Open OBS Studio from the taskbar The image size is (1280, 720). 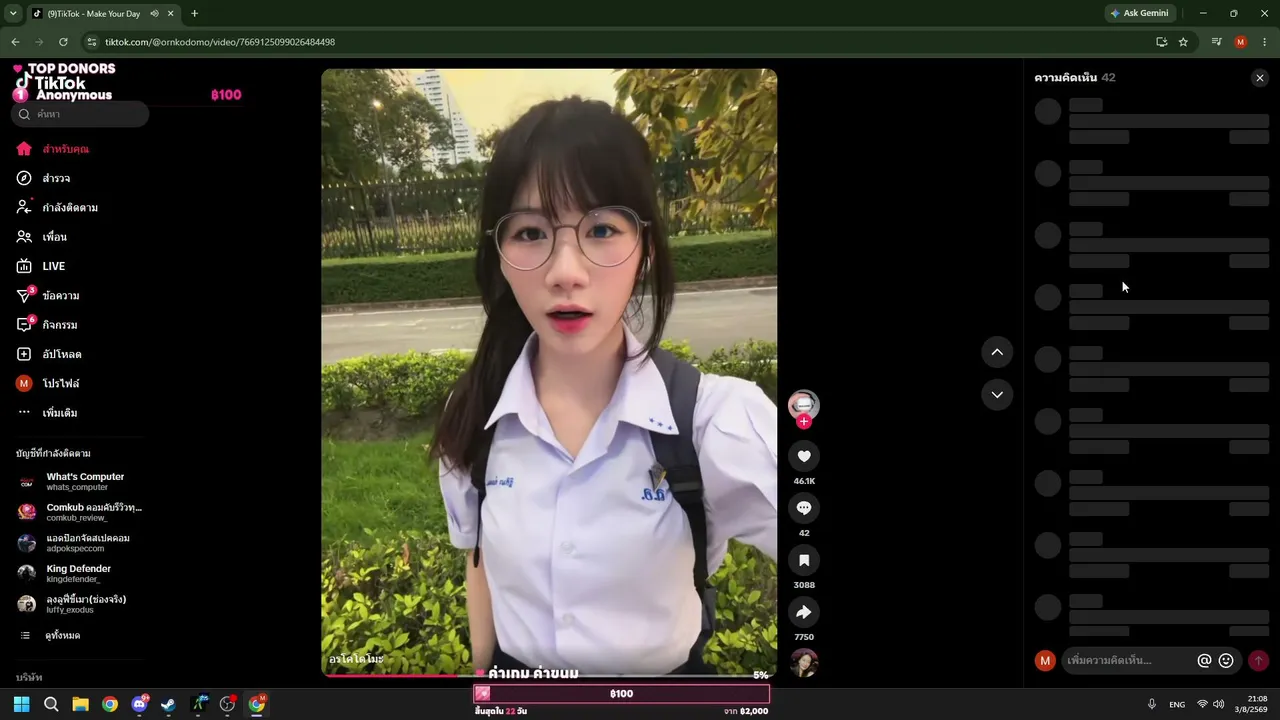pos(227,704)
